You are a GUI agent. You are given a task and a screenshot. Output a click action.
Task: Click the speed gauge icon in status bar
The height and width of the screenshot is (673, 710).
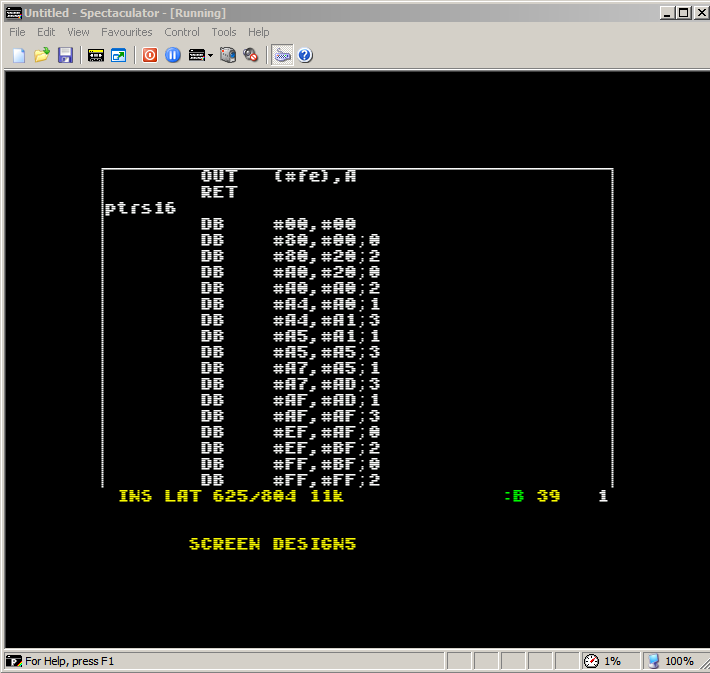coord(591,661)
